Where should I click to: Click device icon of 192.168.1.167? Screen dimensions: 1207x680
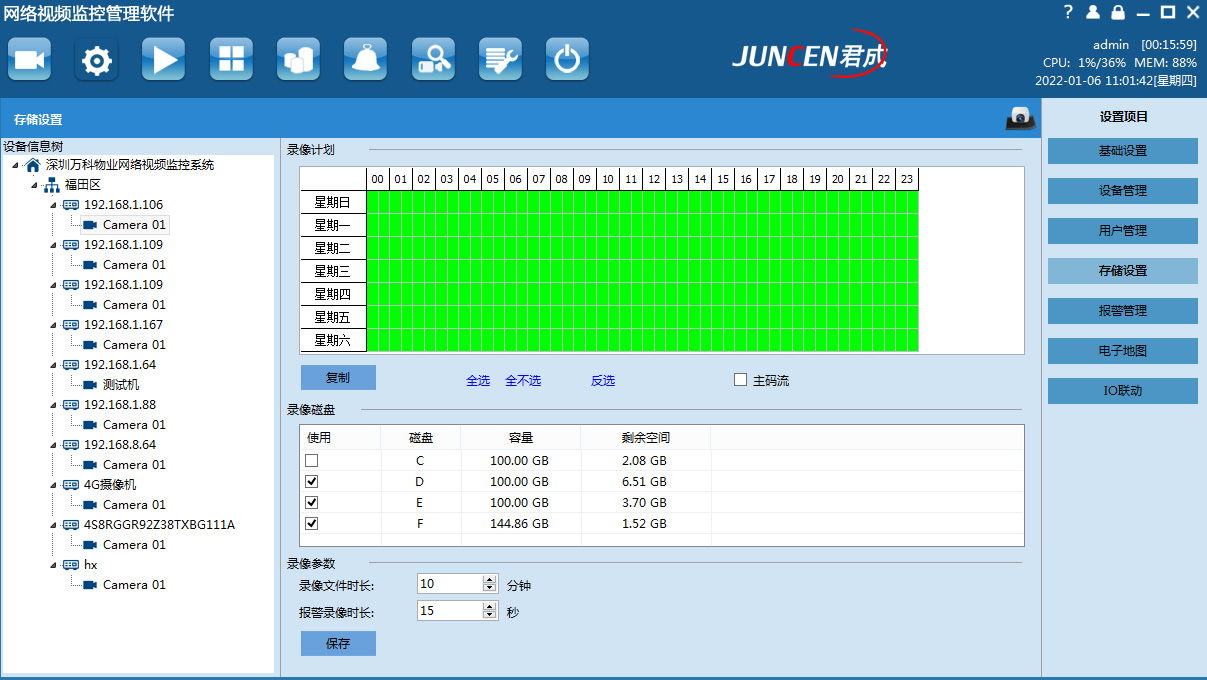tap(71, 325)
